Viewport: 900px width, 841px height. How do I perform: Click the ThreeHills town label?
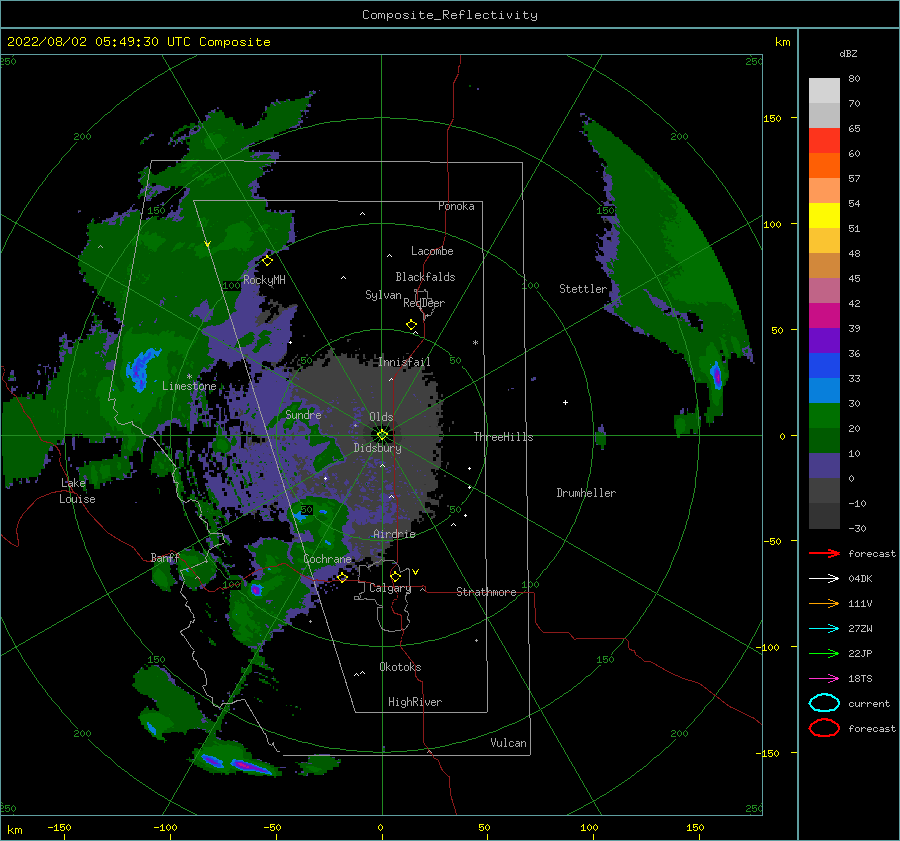pos(503,437)
